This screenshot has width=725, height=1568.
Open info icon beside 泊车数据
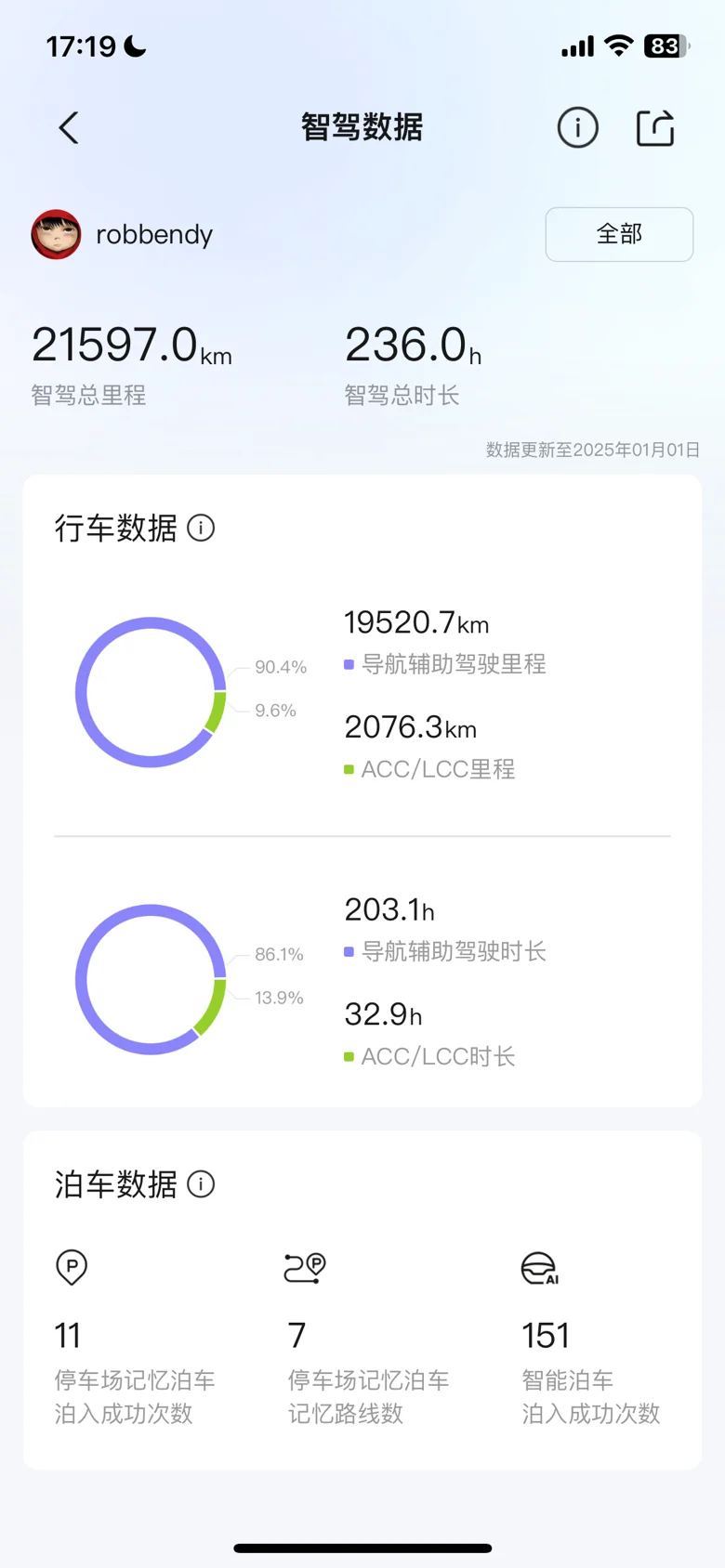click(201, 1183)
